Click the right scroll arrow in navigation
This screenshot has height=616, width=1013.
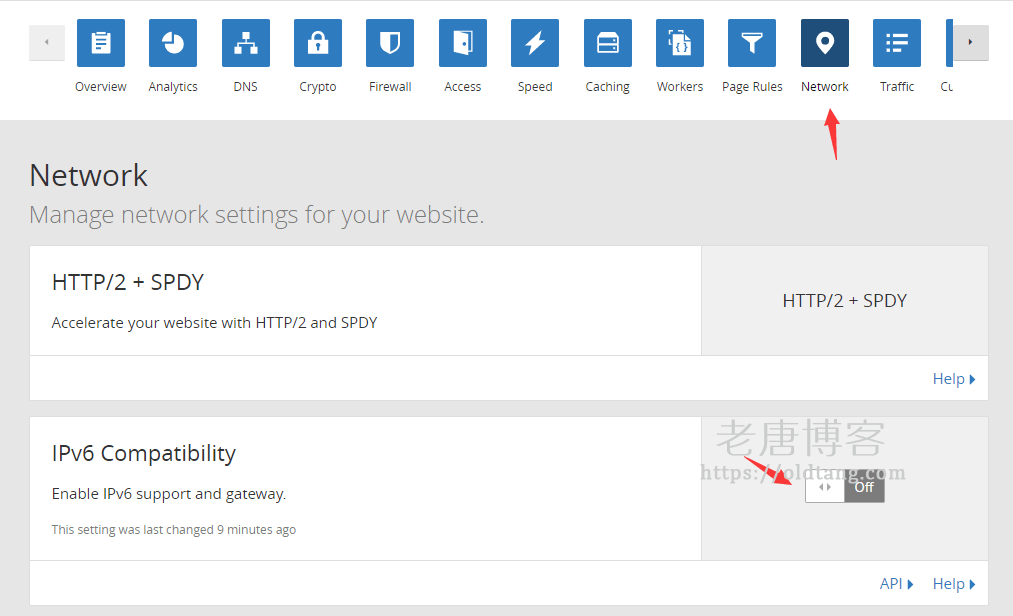968,43
